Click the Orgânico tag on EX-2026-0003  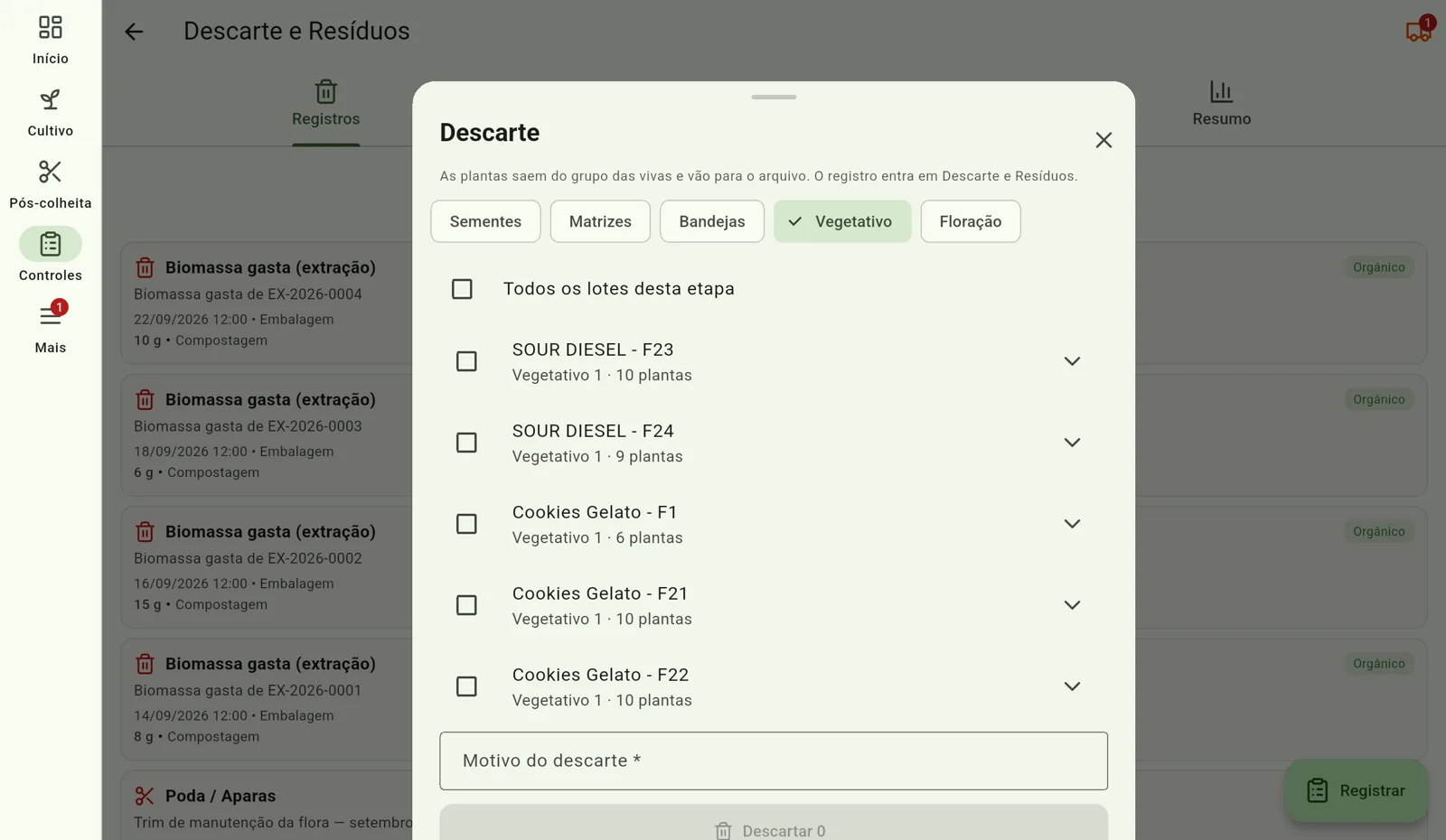1379,399
